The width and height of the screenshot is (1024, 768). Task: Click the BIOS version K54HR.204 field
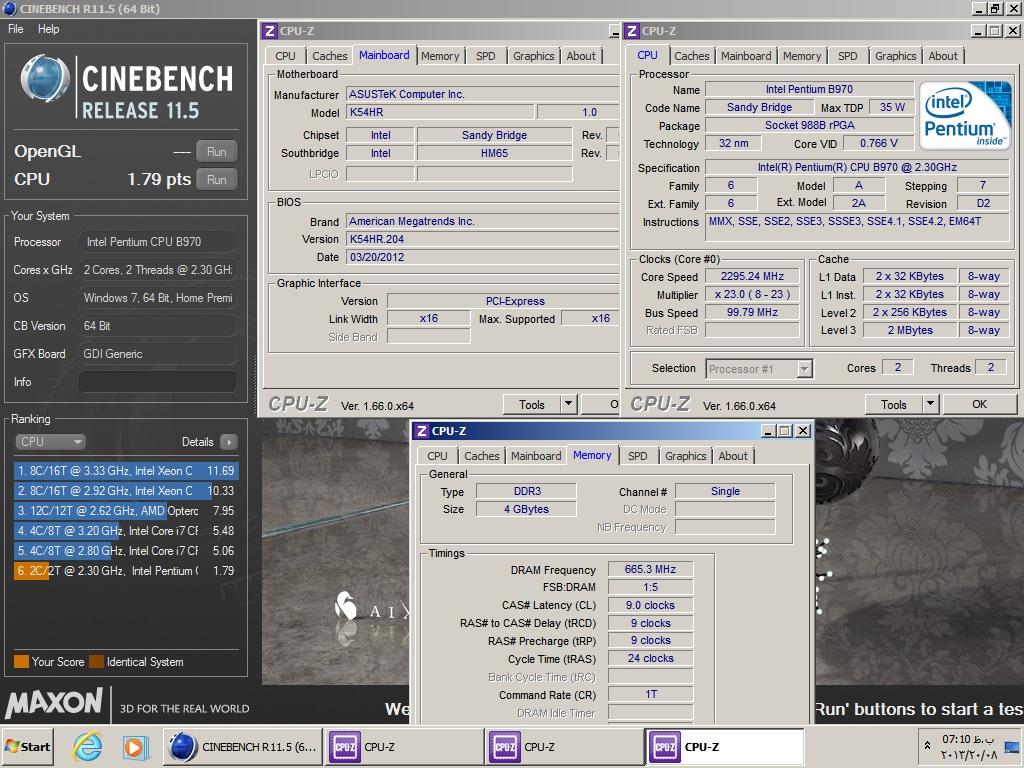(483, 239)
